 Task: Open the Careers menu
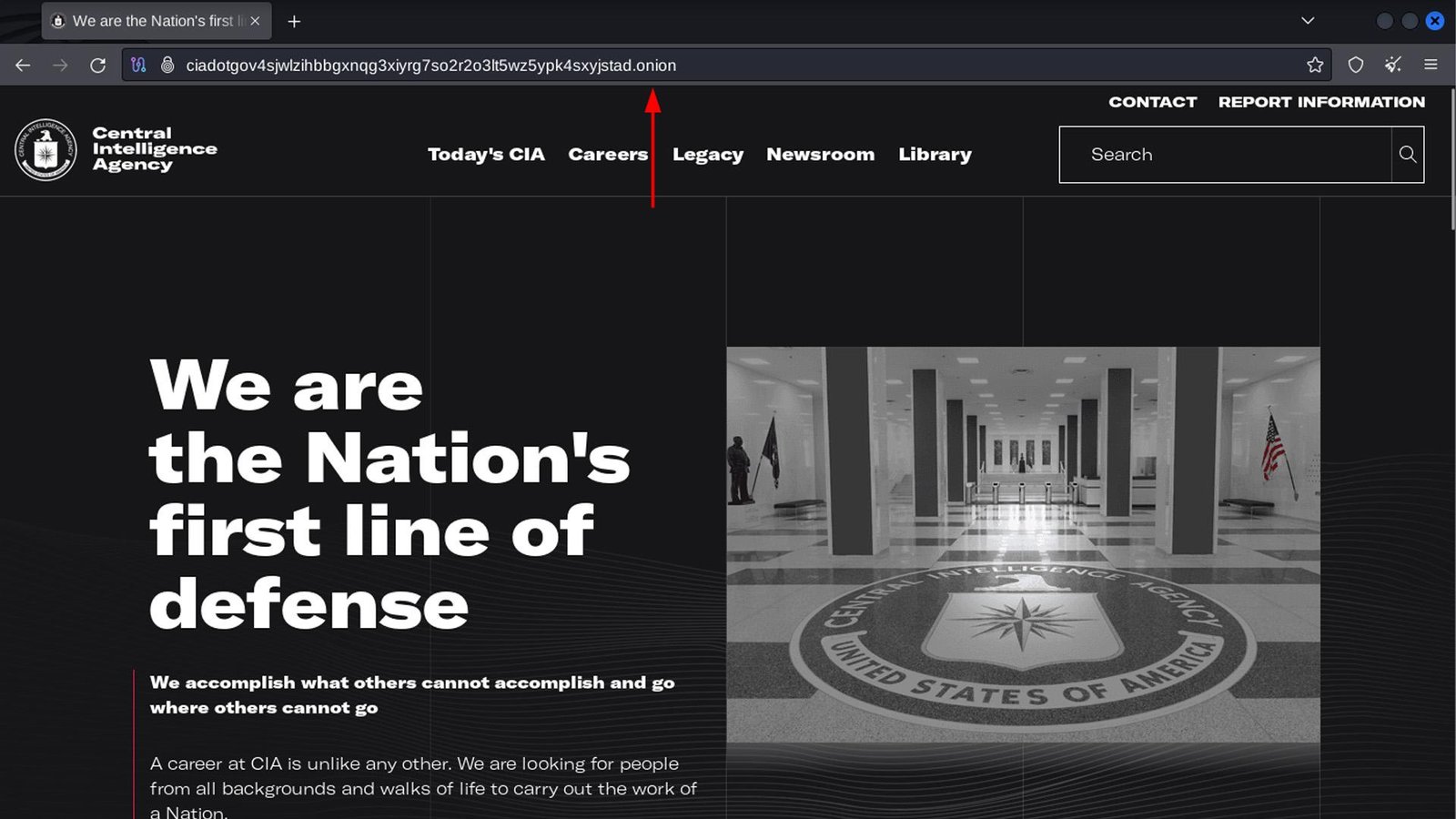608,155
